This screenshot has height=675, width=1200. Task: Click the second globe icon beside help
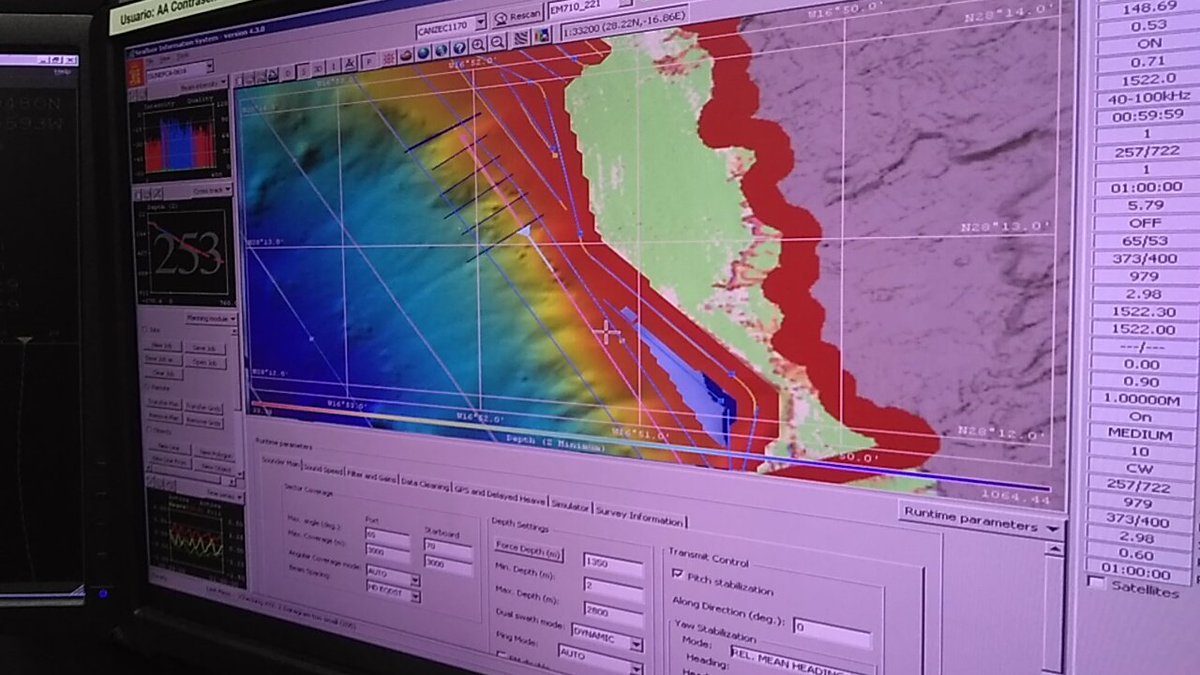click(441, 49)
